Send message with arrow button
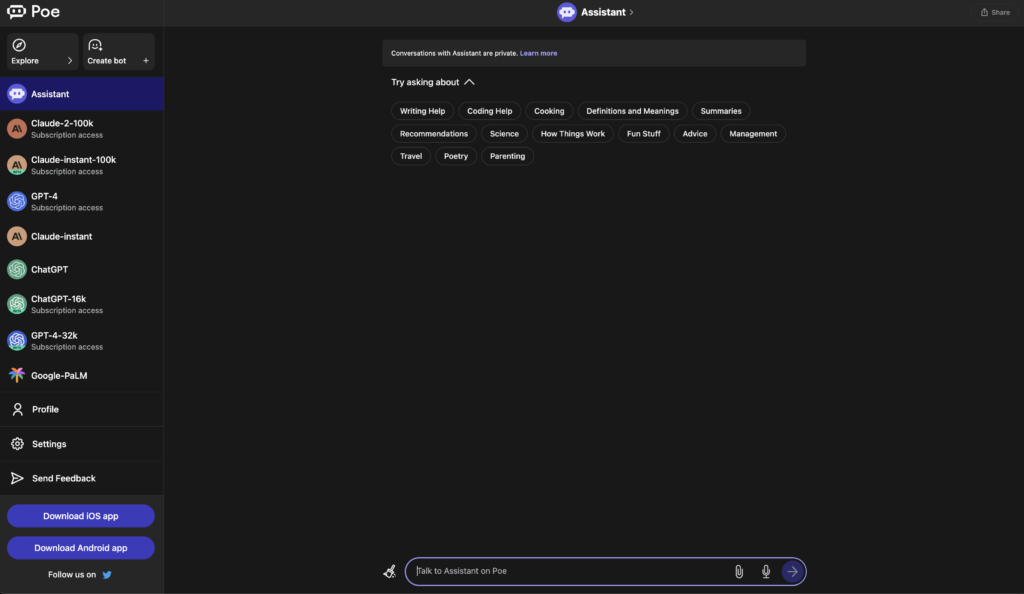This screenshot has height=594, width=1024. click(793, 572)
